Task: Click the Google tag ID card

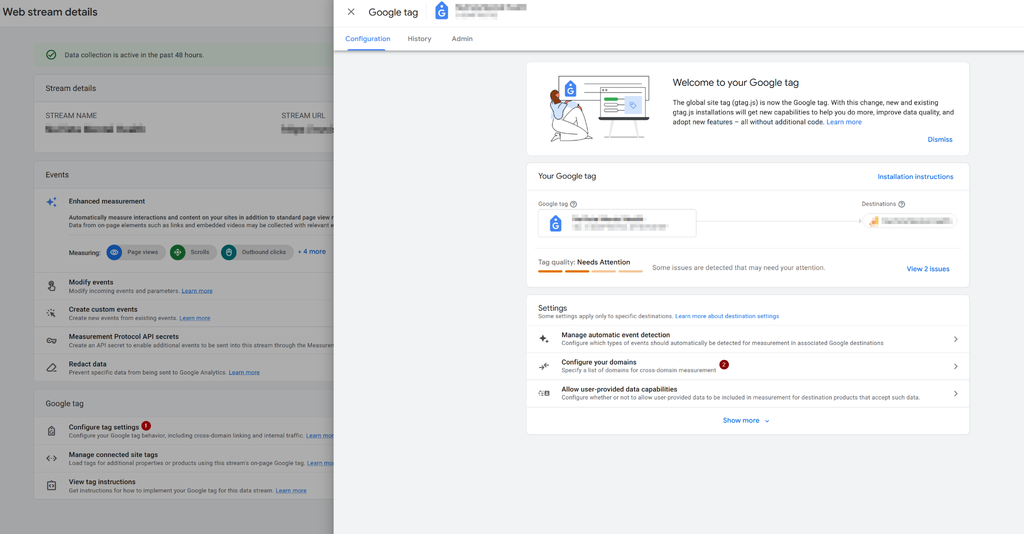Action: pyautogui.click(x=617, y=223)
